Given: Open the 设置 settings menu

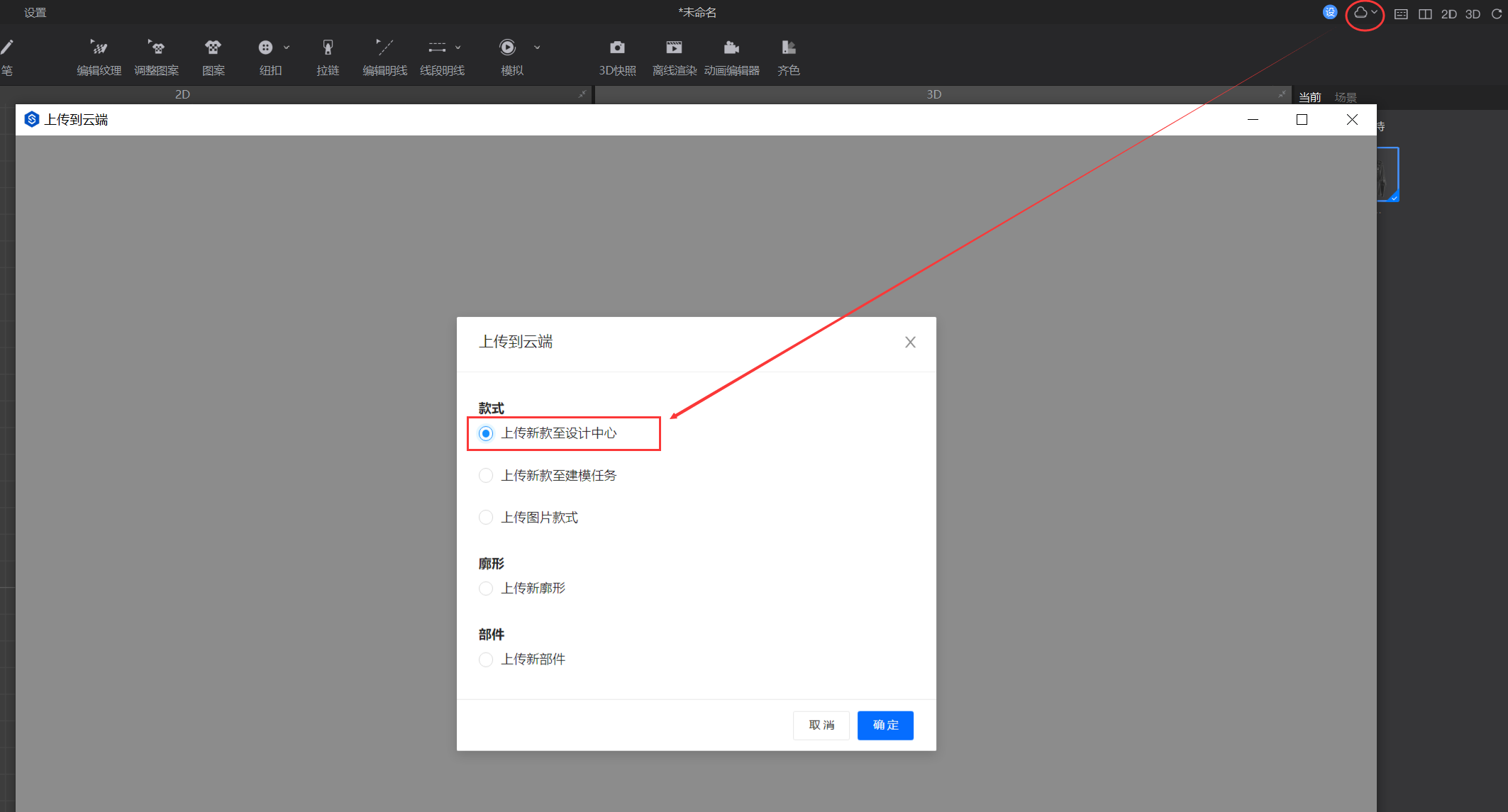Looking at the screenshot, I should 35,12.
